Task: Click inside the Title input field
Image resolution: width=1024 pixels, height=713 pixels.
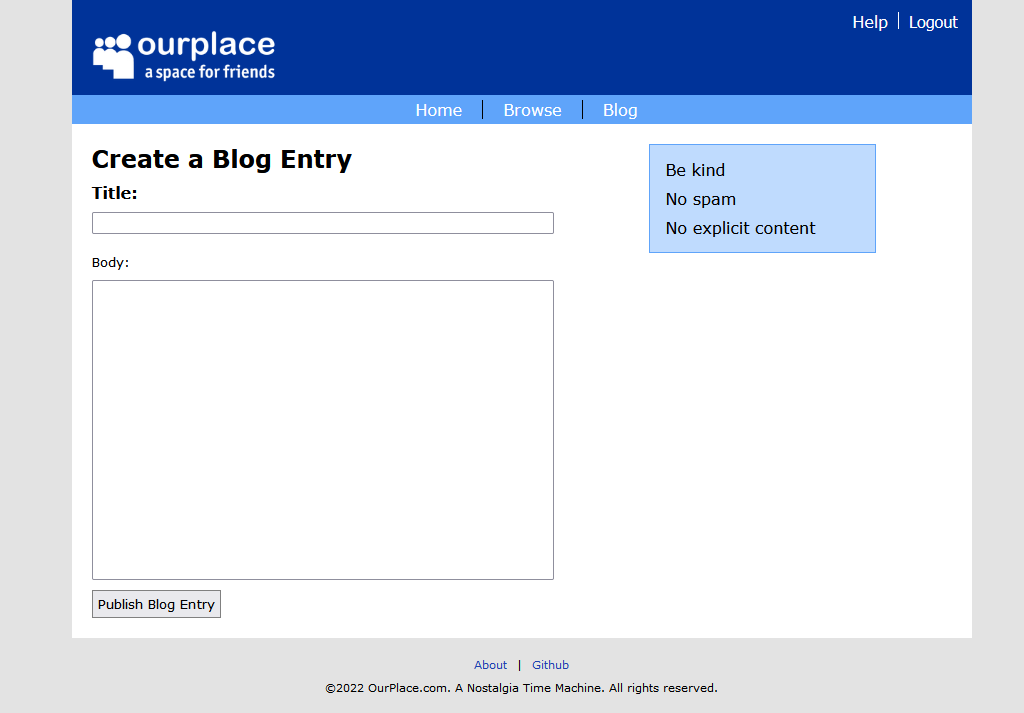Action: 322,222
